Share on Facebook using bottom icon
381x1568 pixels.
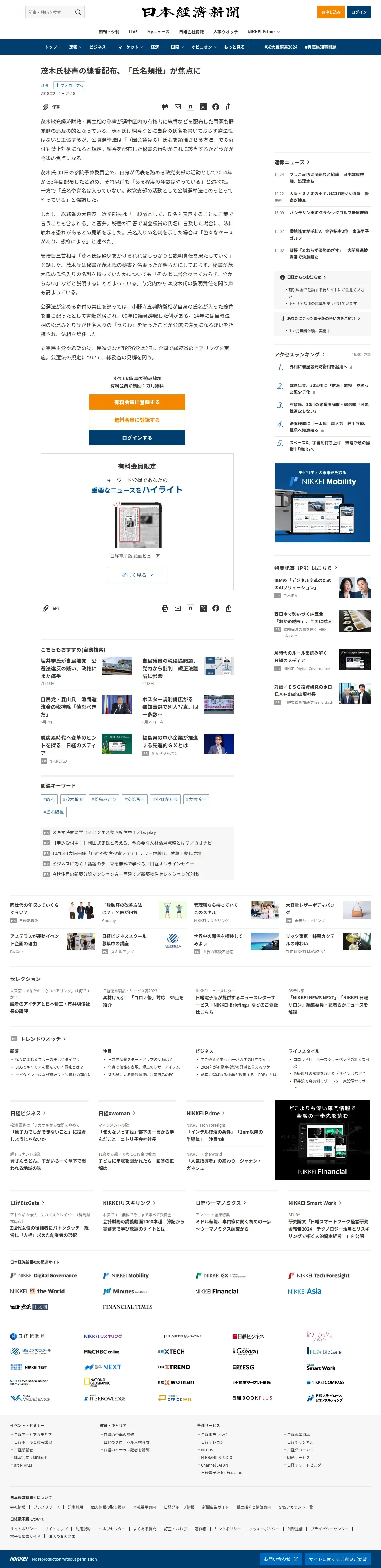click(x=216, y=608)
